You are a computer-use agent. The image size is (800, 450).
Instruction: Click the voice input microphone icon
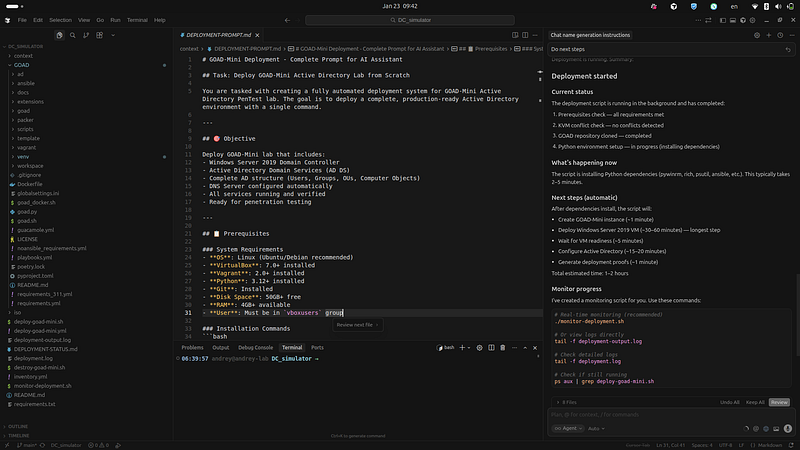(x=788, y=429)
